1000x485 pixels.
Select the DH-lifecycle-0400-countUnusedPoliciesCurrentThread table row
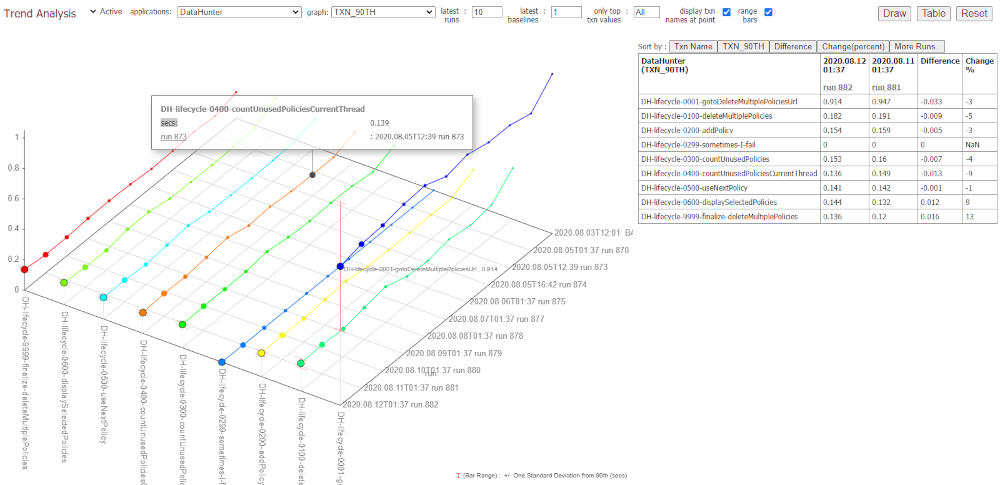click(x=817, y=174)
